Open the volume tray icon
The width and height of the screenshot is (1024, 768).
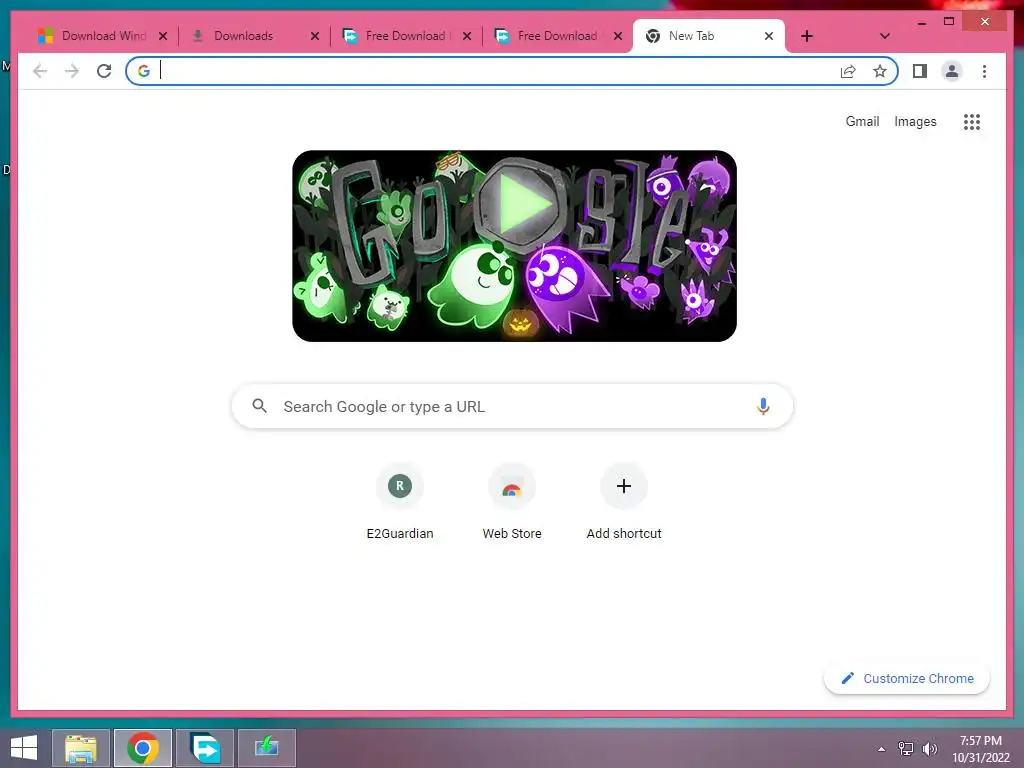point(930,749)
